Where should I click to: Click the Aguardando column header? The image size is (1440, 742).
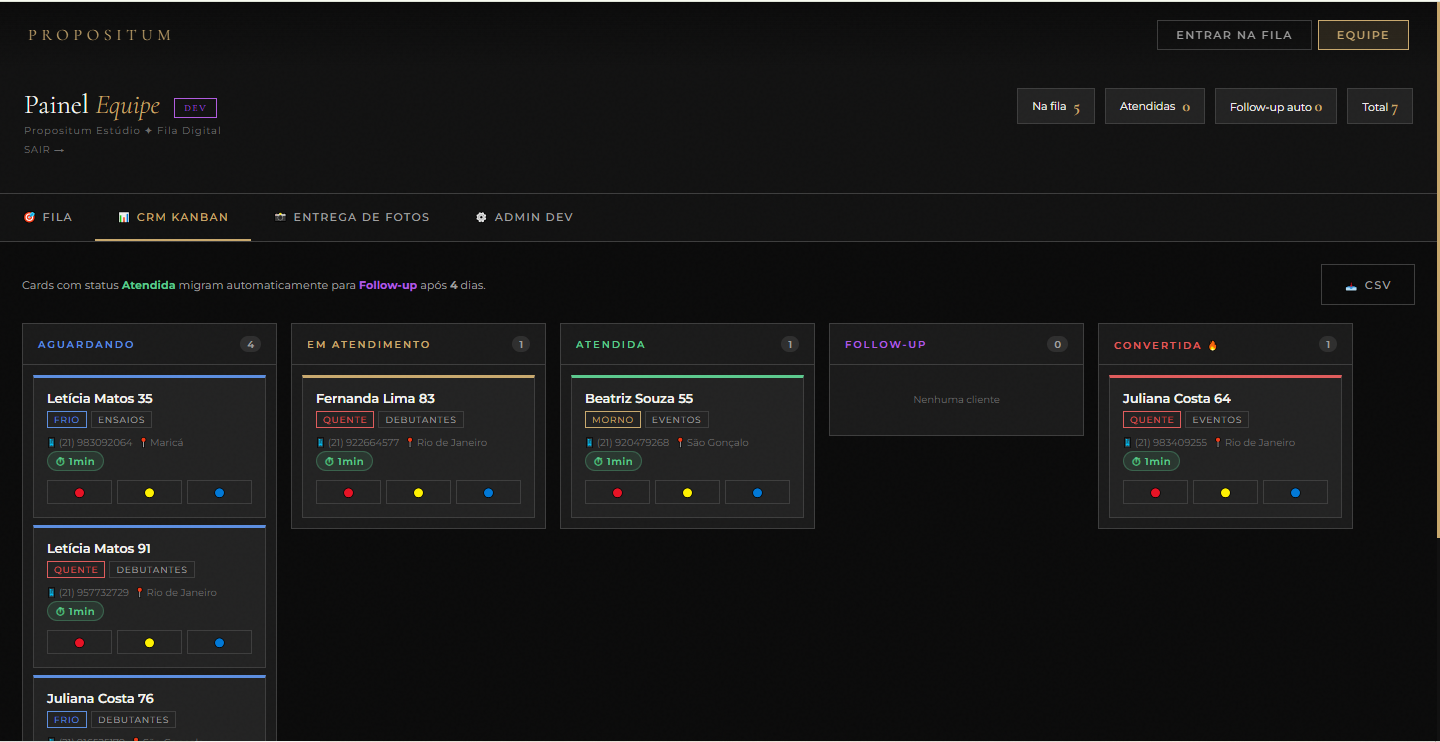coord(149,344)
